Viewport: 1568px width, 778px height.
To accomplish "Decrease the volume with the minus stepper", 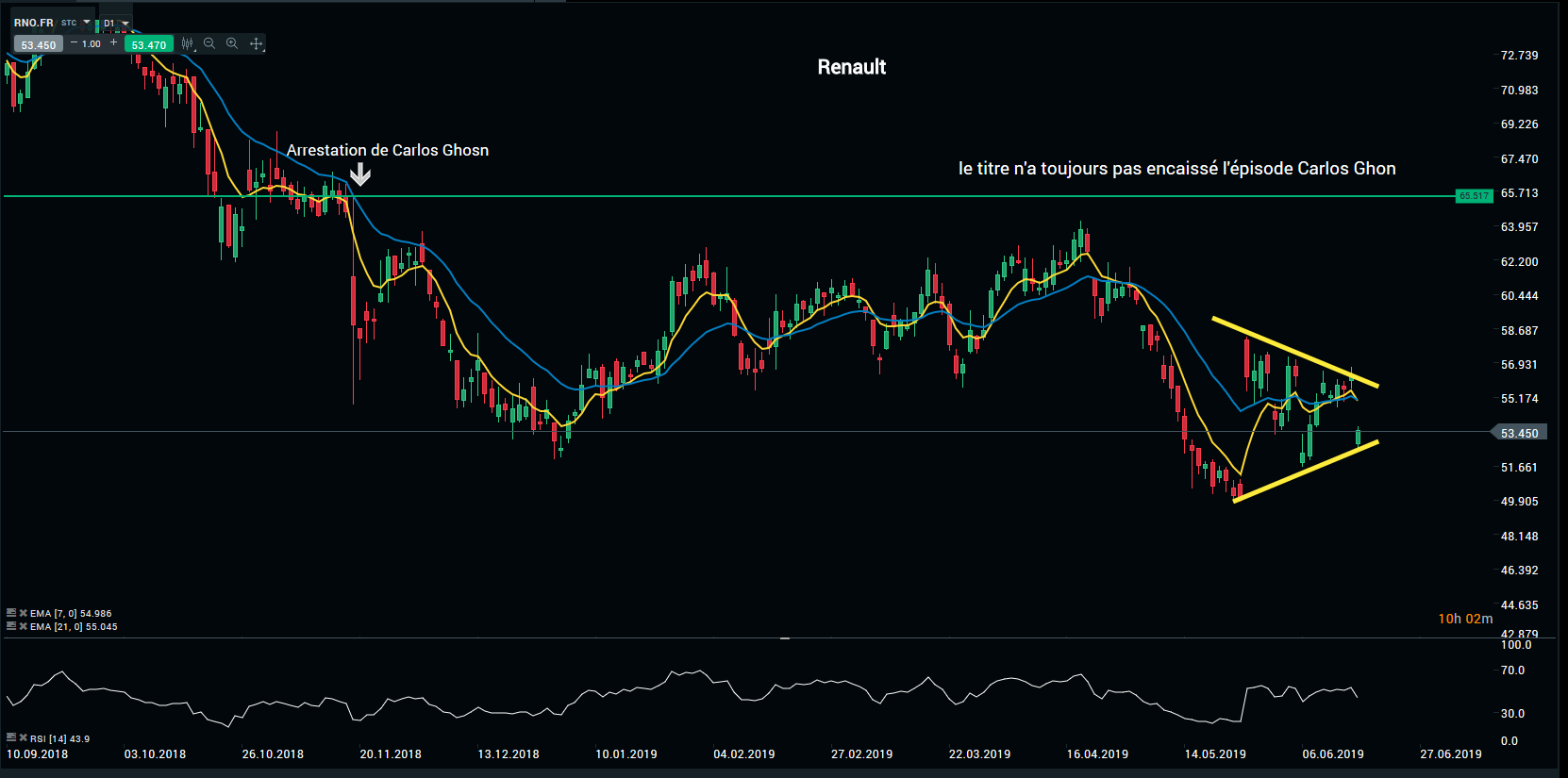I will tap(75, 43).
